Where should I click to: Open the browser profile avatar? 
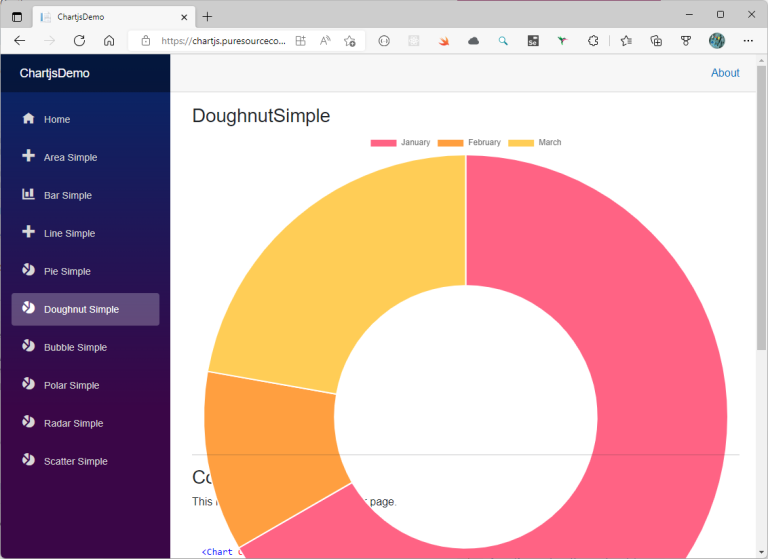click(716, 41)
